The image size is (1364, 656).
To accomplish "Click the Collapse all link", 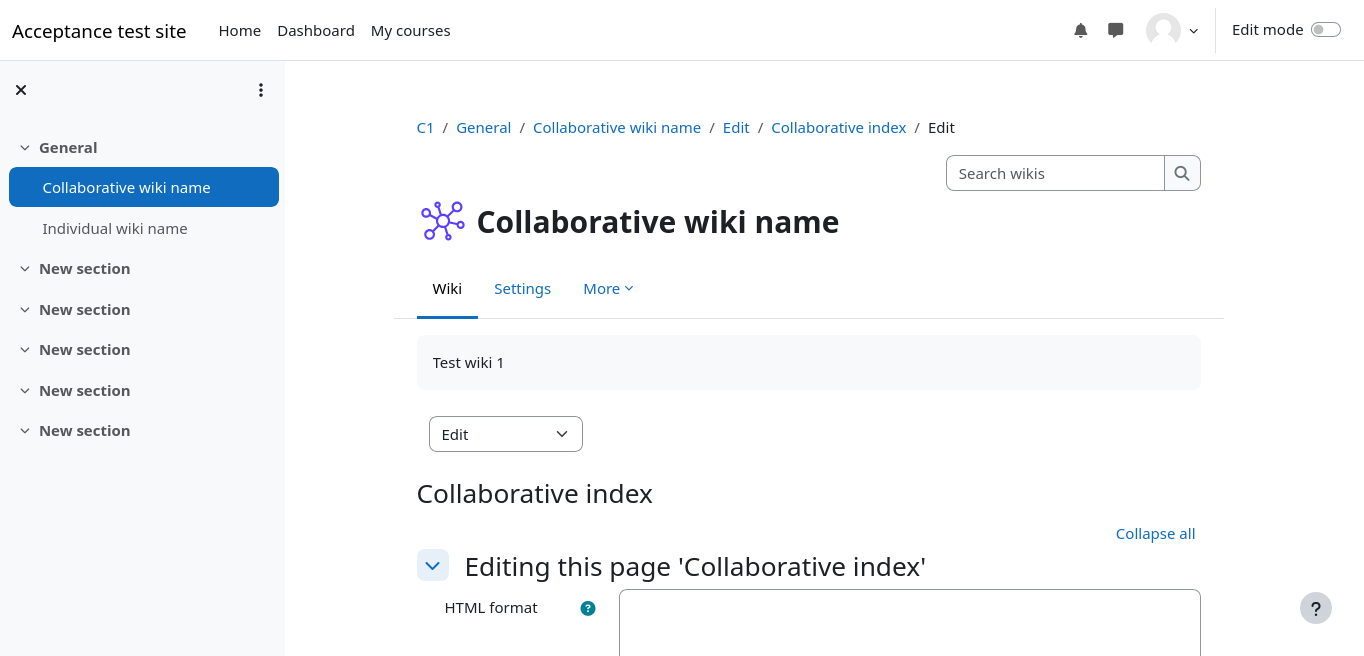I will coord(1155,534).
